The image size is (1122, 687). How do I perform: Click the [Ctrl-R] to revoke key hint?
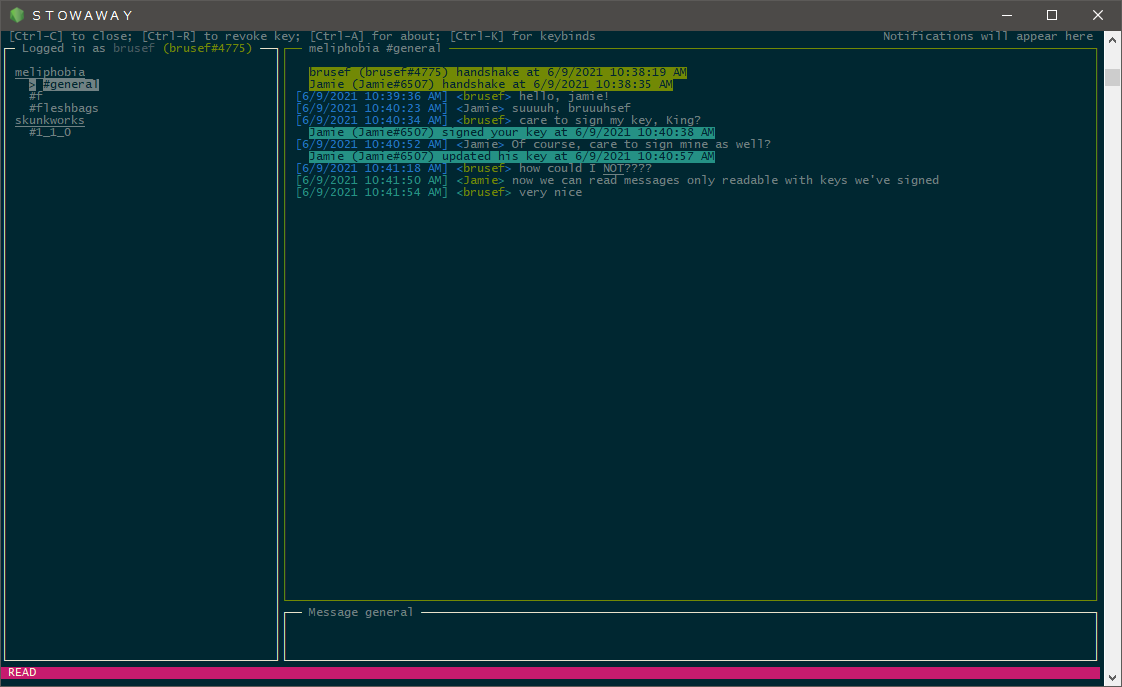[224, 37]
